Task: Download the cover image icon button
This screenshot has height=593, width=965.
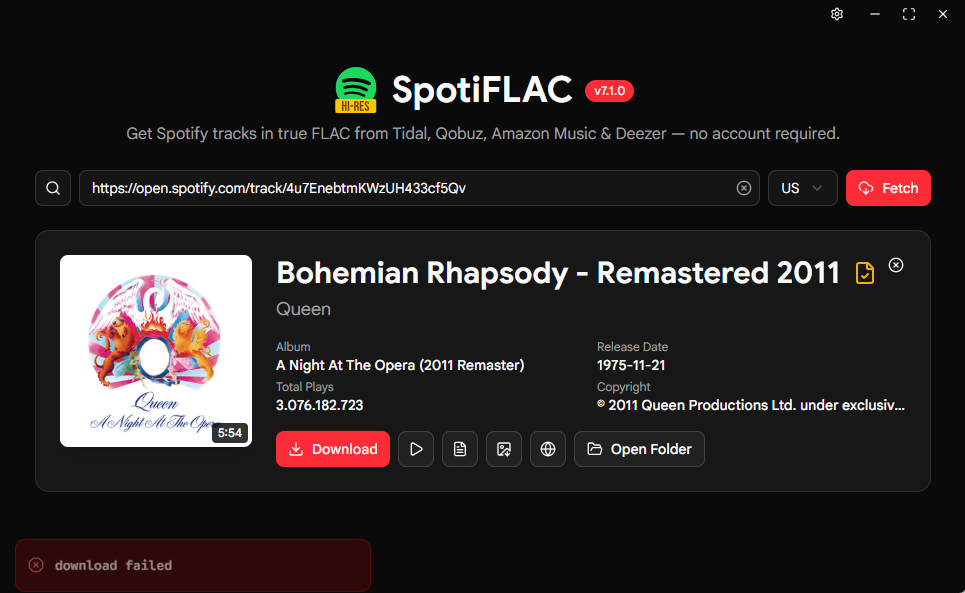Action: (x=504, y=449)
